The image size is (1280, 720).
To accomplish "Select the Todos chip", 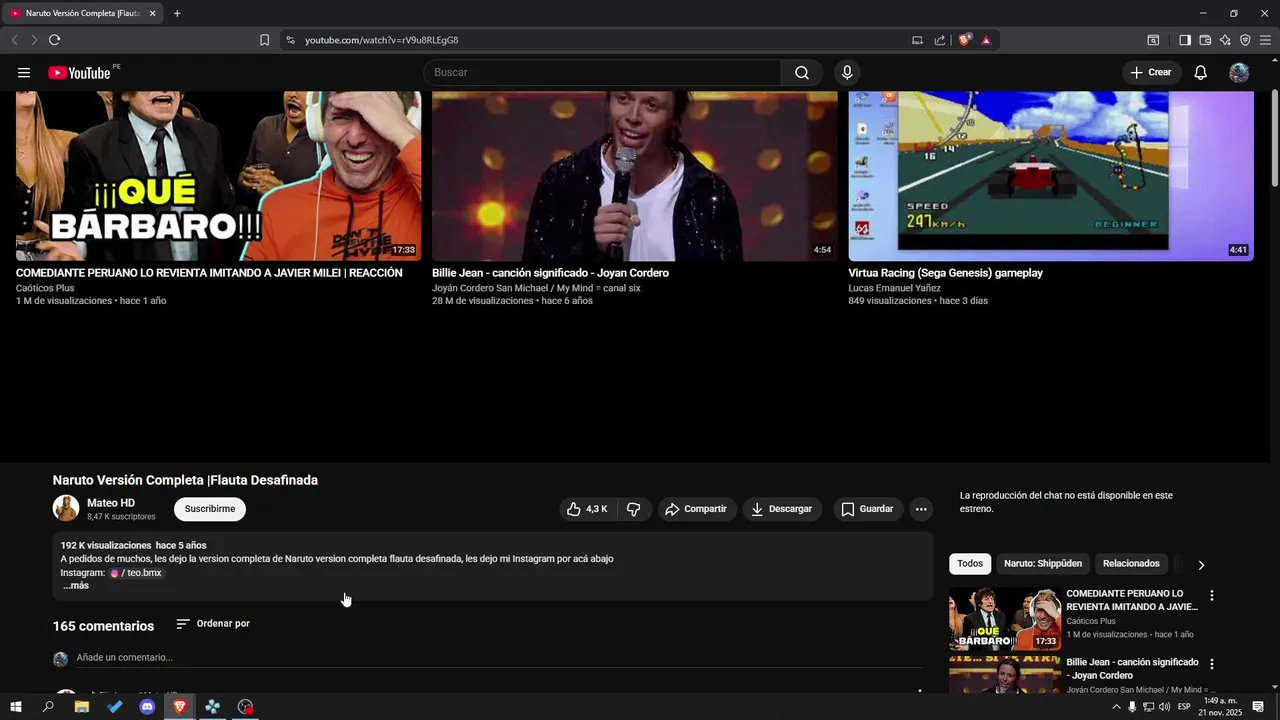I will (970, 564).
